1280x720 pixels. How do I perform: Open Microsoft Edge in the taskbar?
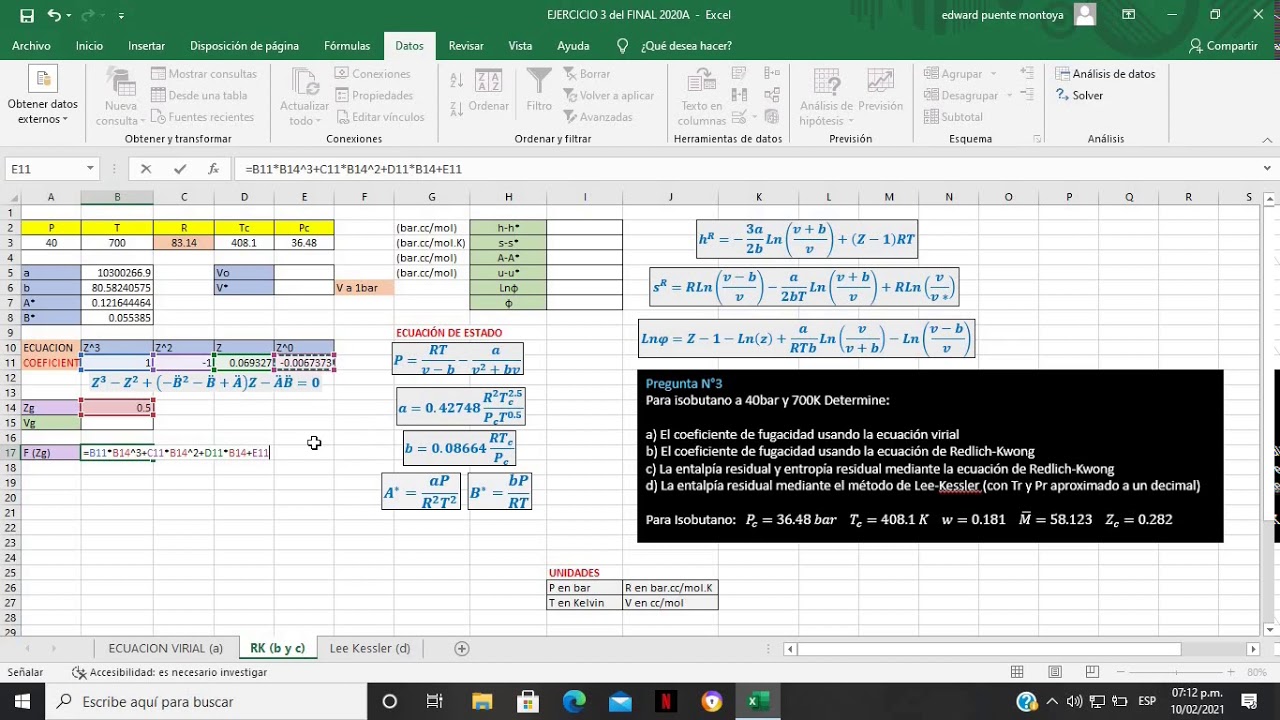(x=574, y=701)
